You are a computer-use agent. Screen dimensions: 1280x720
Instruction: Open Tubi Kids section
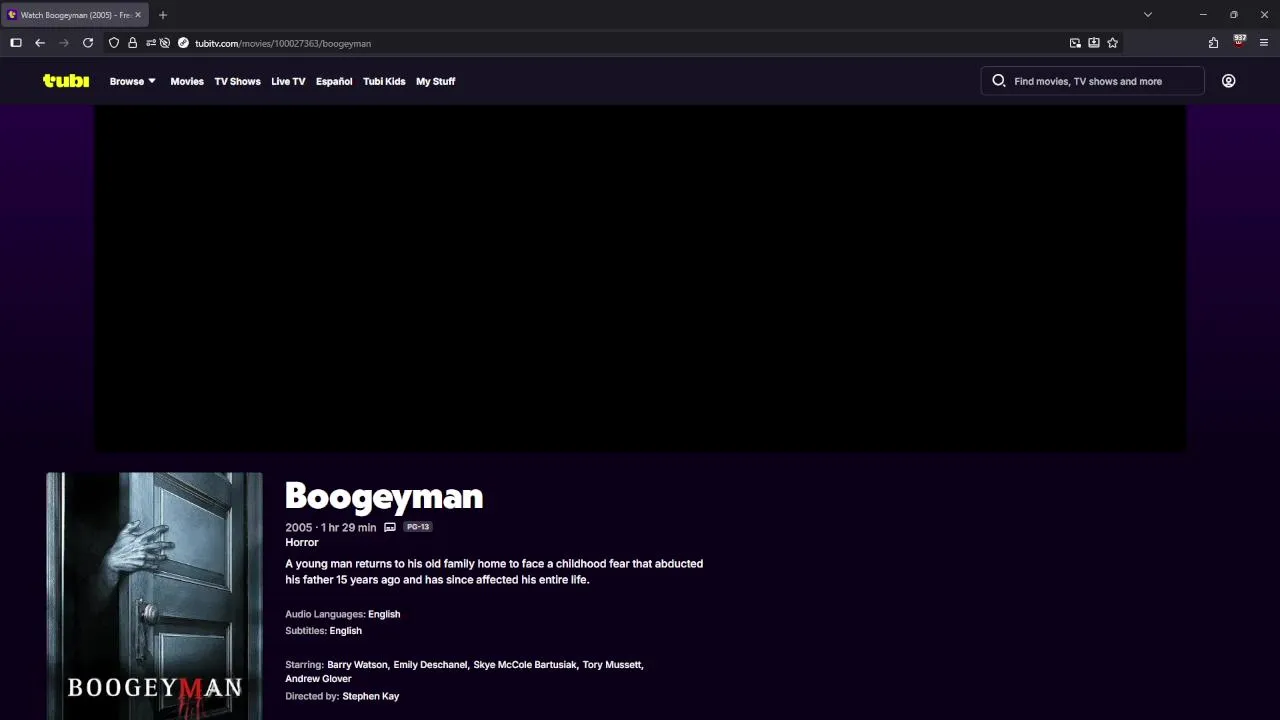tap(384, 81)
